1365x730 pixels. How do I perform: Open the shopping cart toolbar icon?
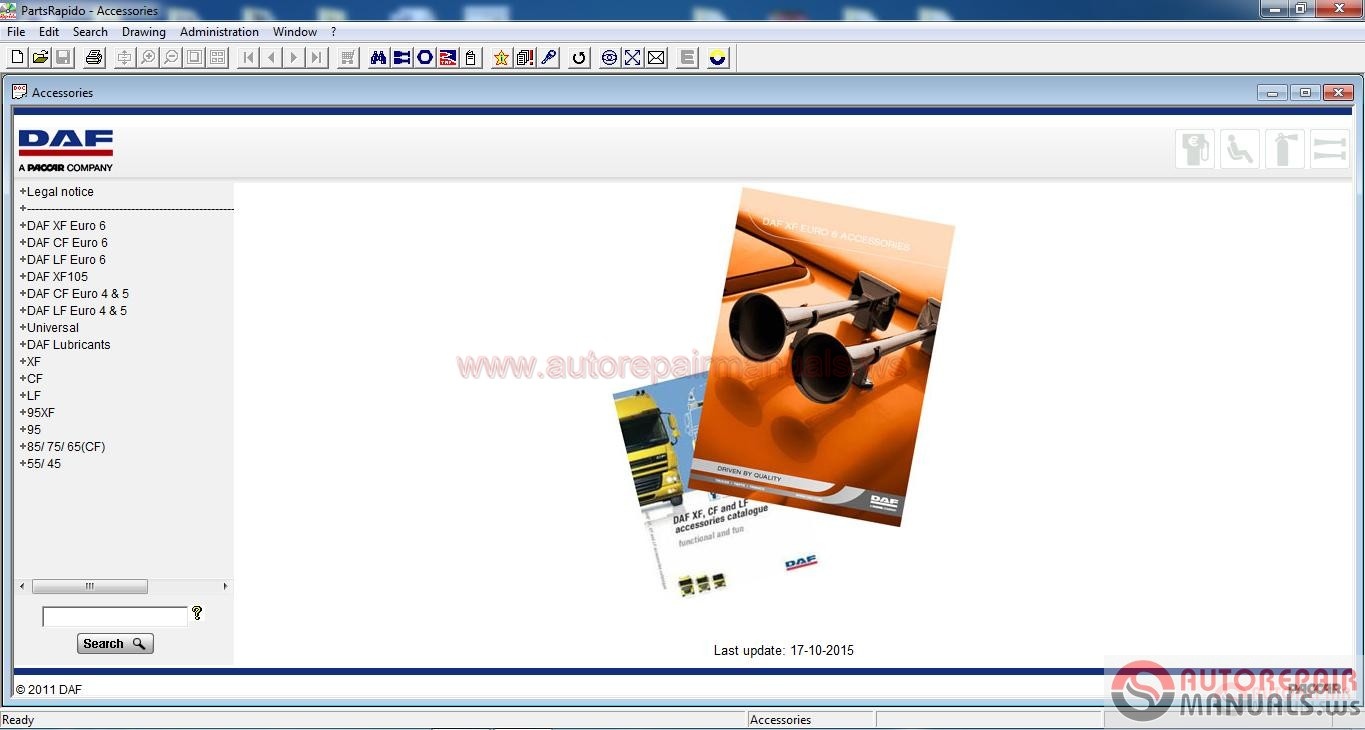tap(348, 58)
